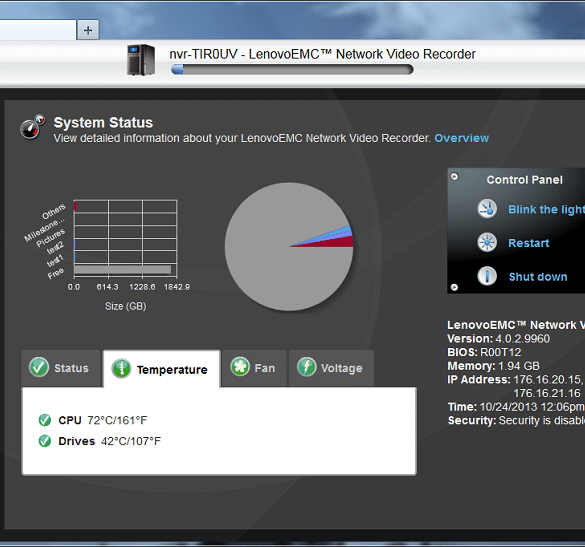
Task: Click the Pictures label on bar chart
Action: [x=50, y=238]
